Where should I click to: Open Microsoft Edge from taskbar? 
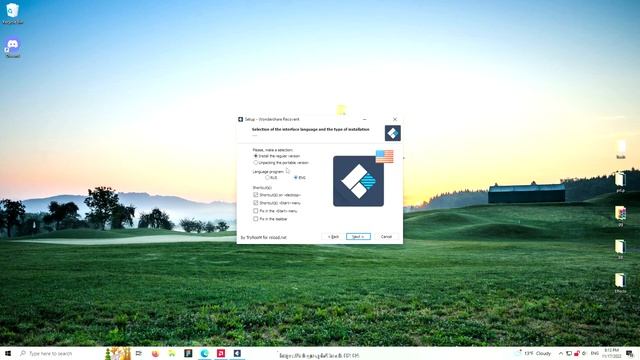[x=204, y=353]
